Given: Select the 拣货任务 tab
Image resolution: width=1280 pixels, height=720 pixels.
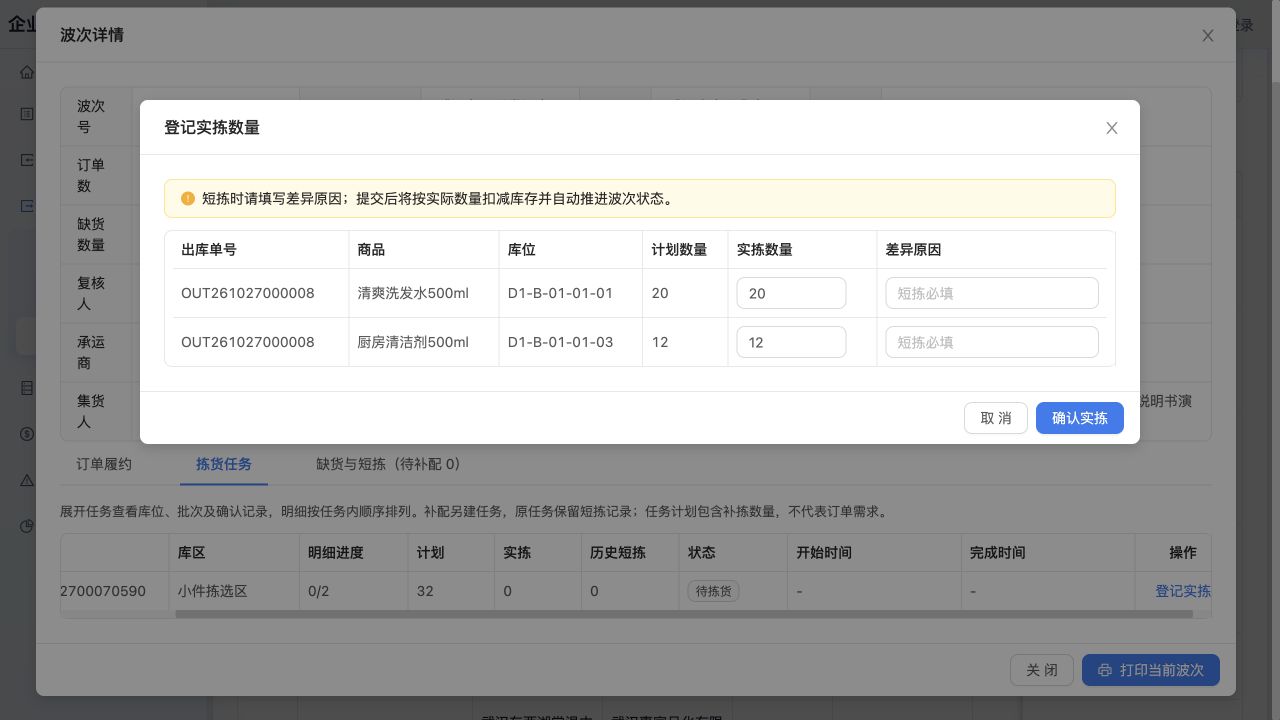Looking at the screenshot, I should (224, 464).
